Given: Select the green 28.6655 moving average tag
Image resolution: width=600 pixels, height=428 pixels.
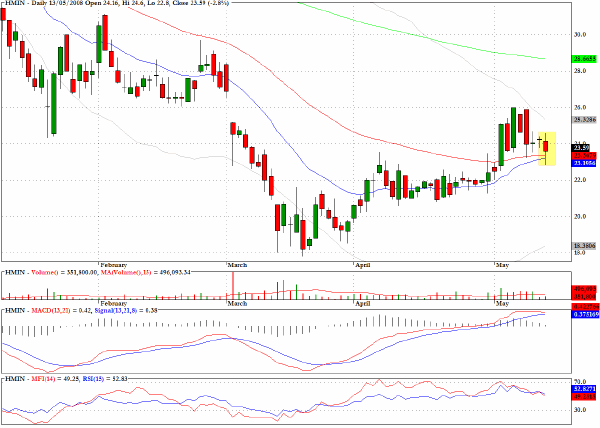Looking at the screenshot, I should (584, 59).
